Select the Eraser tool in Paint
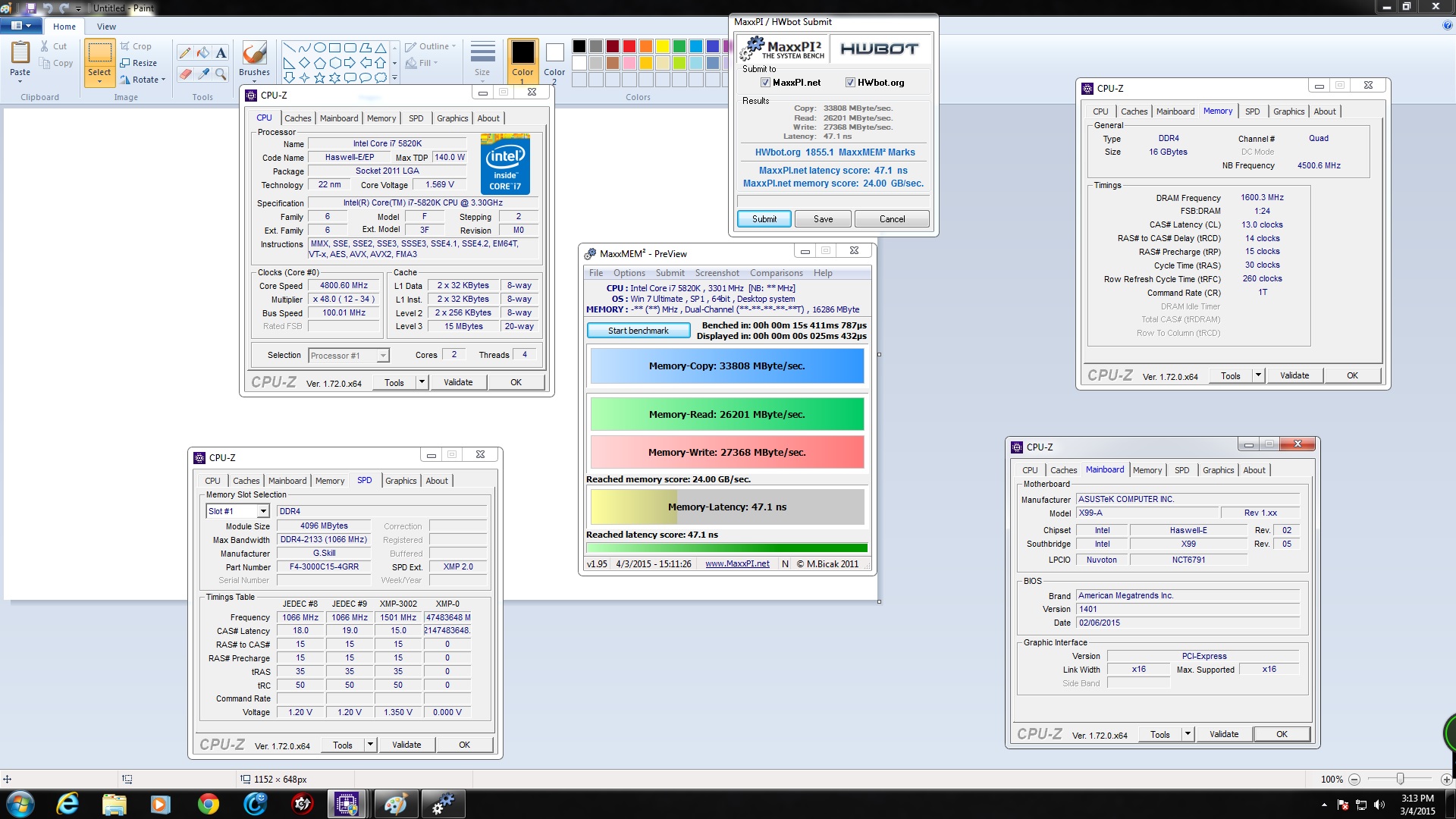The height and width of the screenshot is (819, 1456). tap(184, 74)
